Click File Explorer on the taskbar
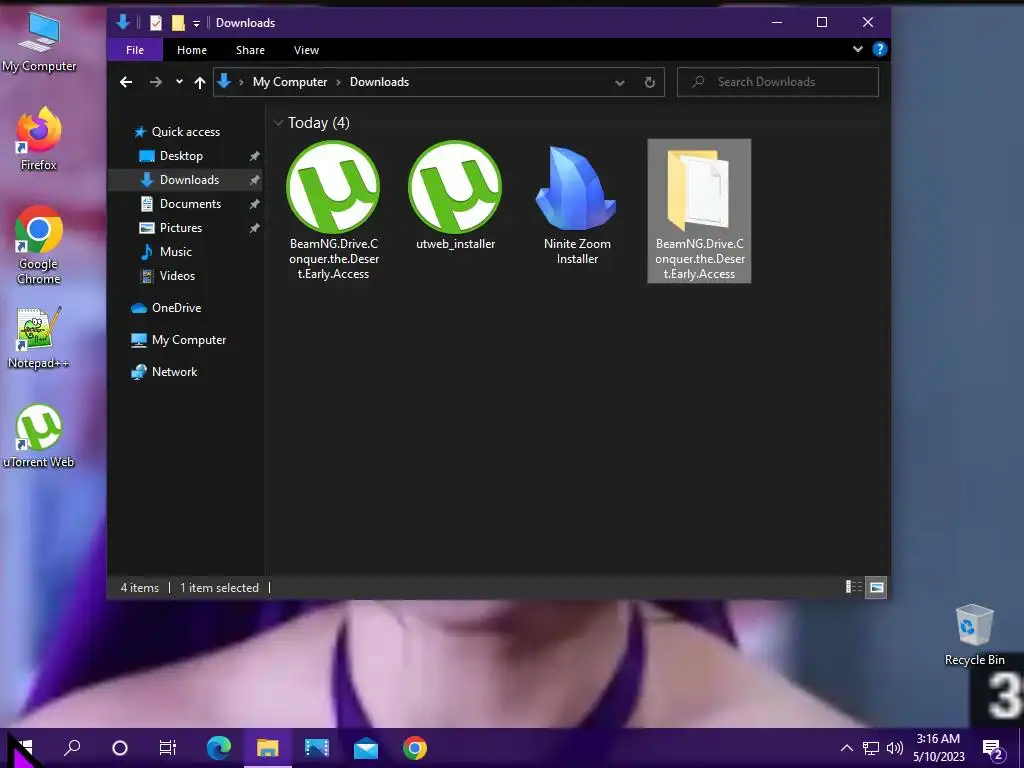 coord(267,748)
